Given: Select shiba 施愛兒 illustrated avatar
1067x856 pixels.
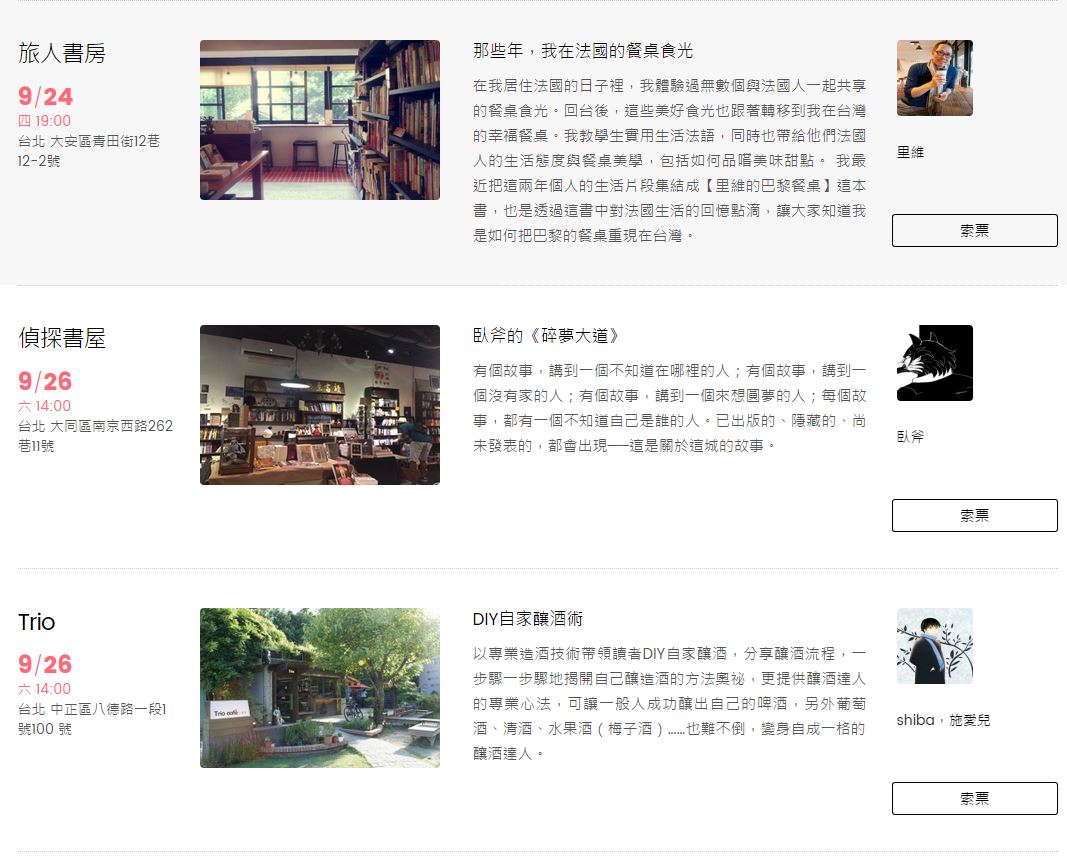Looking at the screenshot, I should coord(934,646).
